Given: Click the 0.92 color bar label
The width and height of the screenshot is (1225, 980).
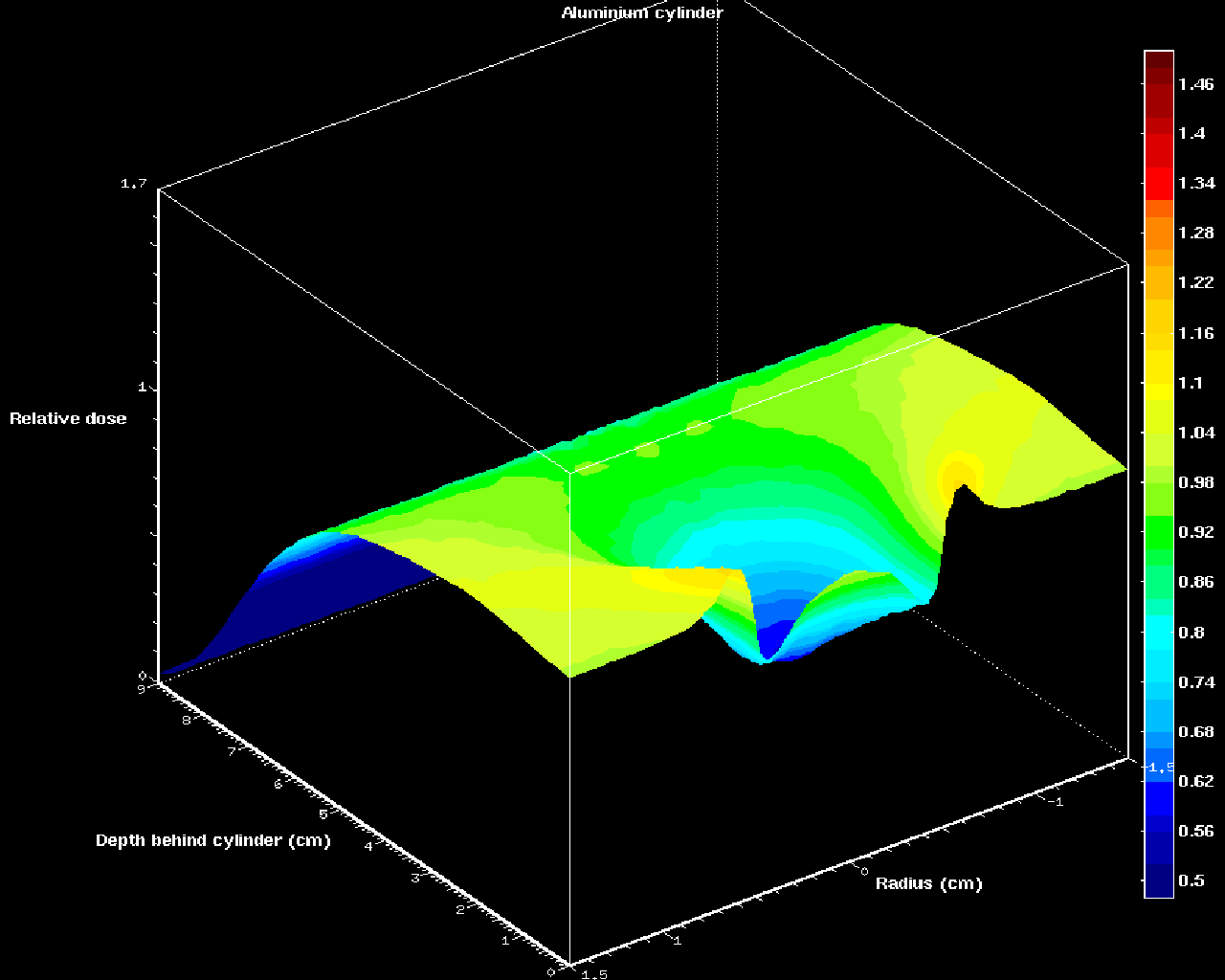Looking at the screenshot, I should (x=1195, y=532).
